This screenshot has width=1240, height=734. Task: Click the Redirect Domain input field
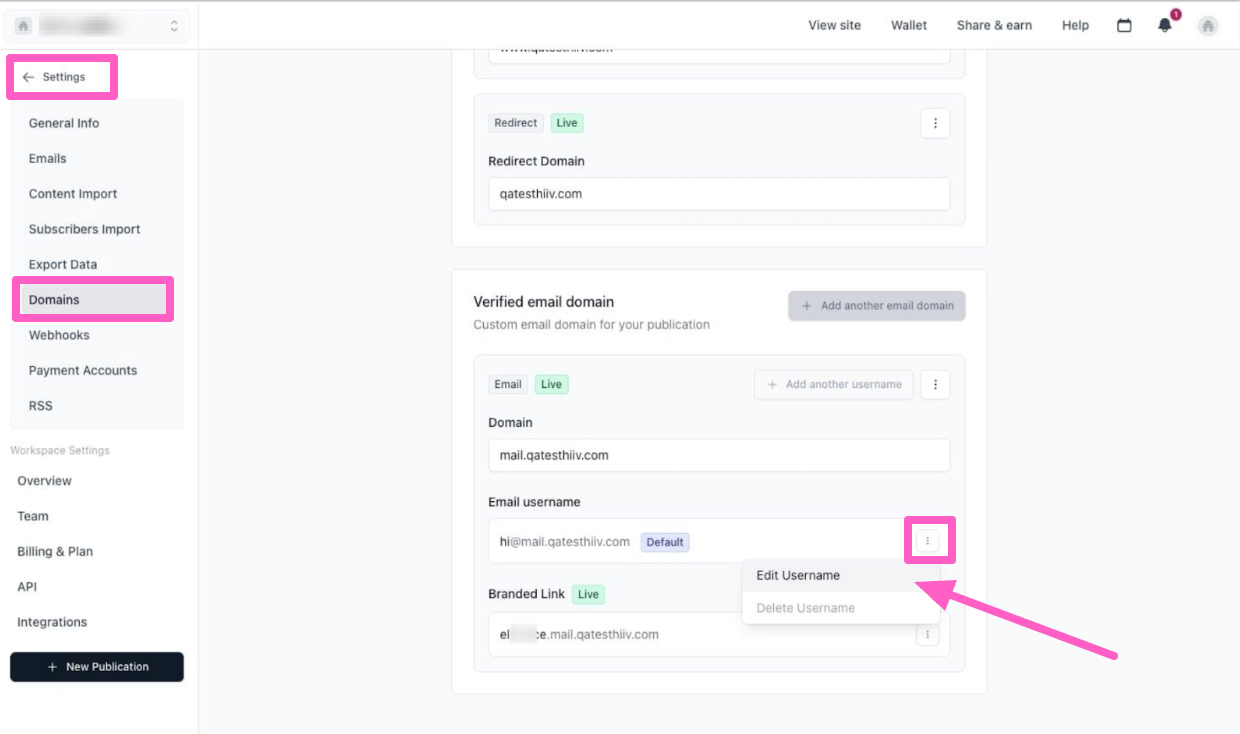click(719, 194)
